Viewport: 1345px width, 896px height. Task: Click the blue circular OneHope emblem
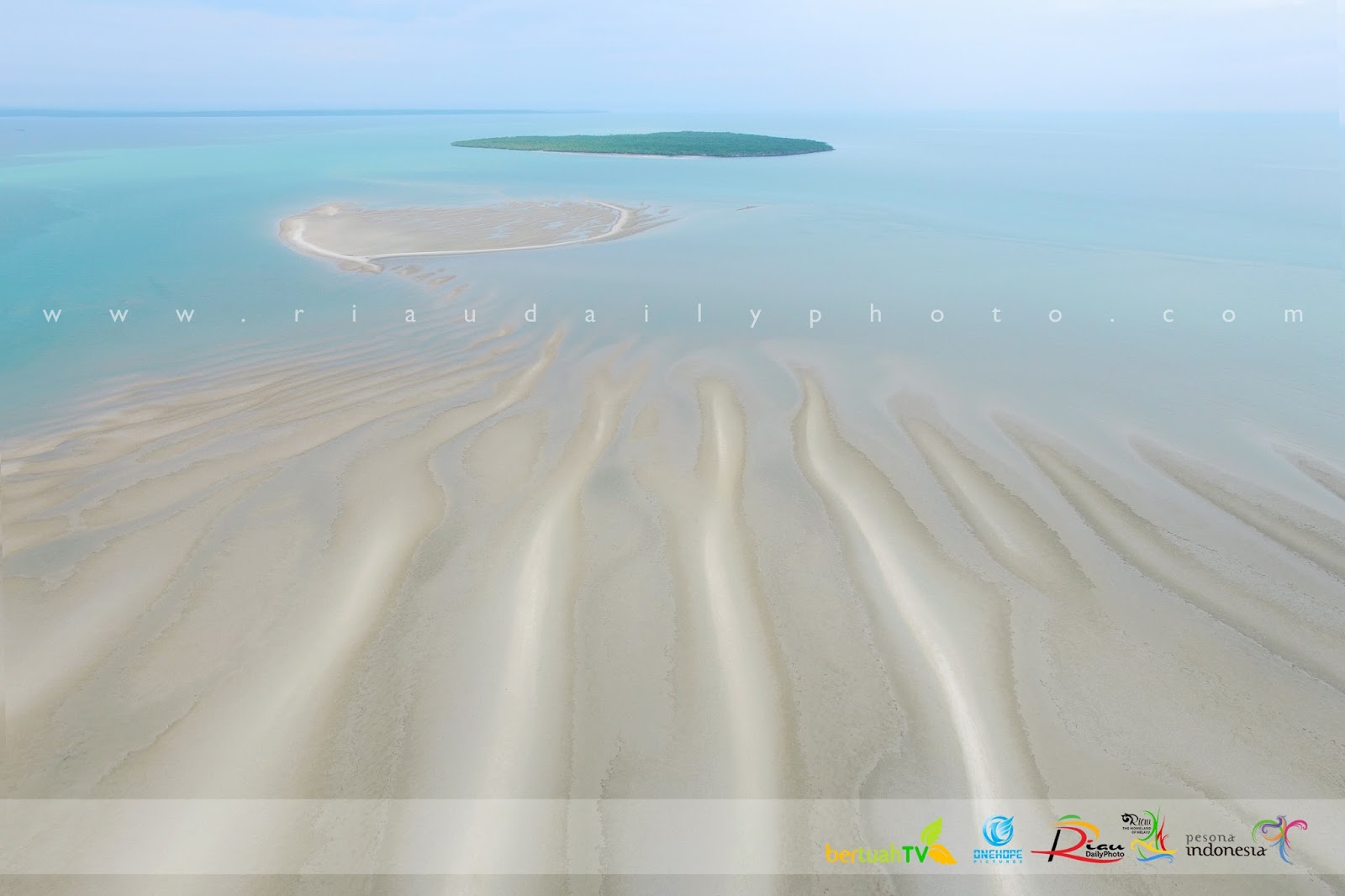tap(999, 832)
